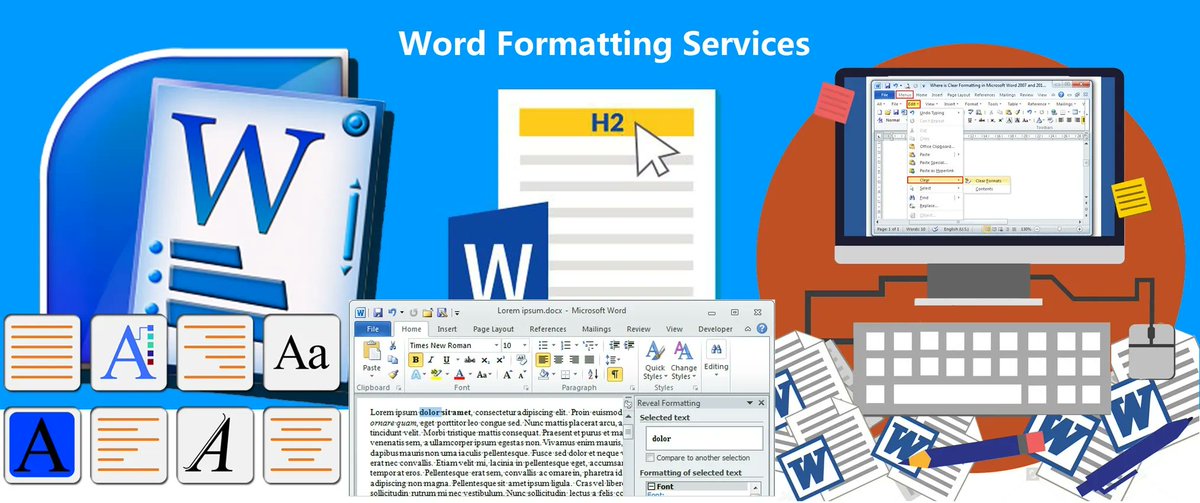Image resolution: width=1200 pixels, height=503 pixels.
Task: Switch to the Insert ribbon tab
Action: pyautogui.click(x=447, y=329)
